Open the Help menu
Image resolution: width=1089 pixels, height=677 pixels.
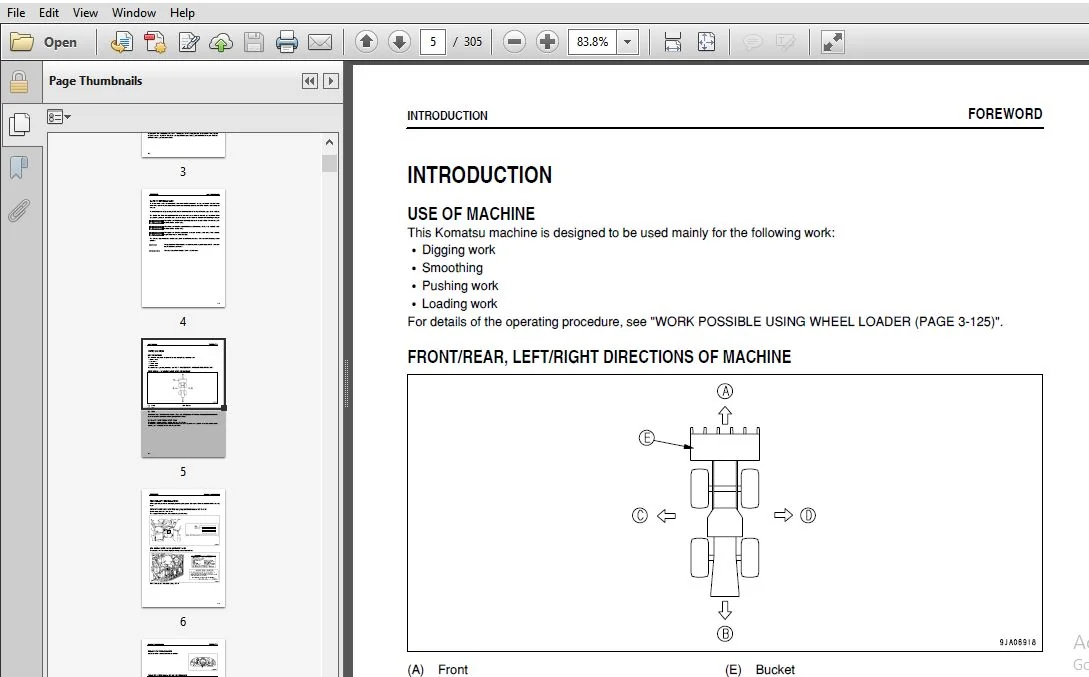pyautogui.click(x=182, y=12)
